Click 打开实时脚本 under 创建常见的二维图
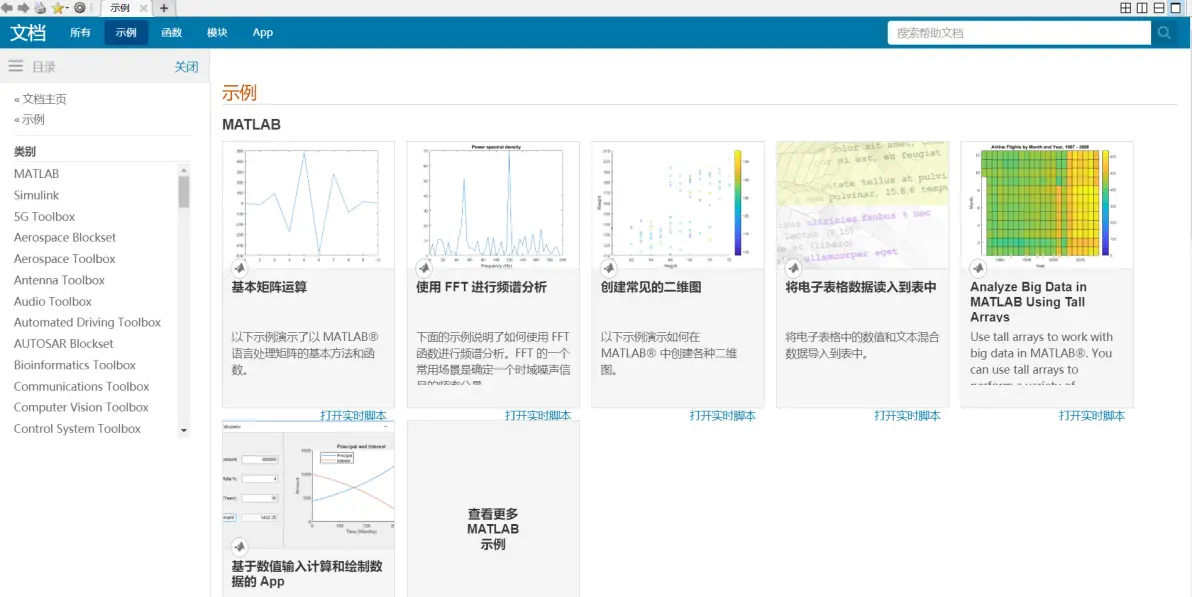 click(x=722, y=415)
